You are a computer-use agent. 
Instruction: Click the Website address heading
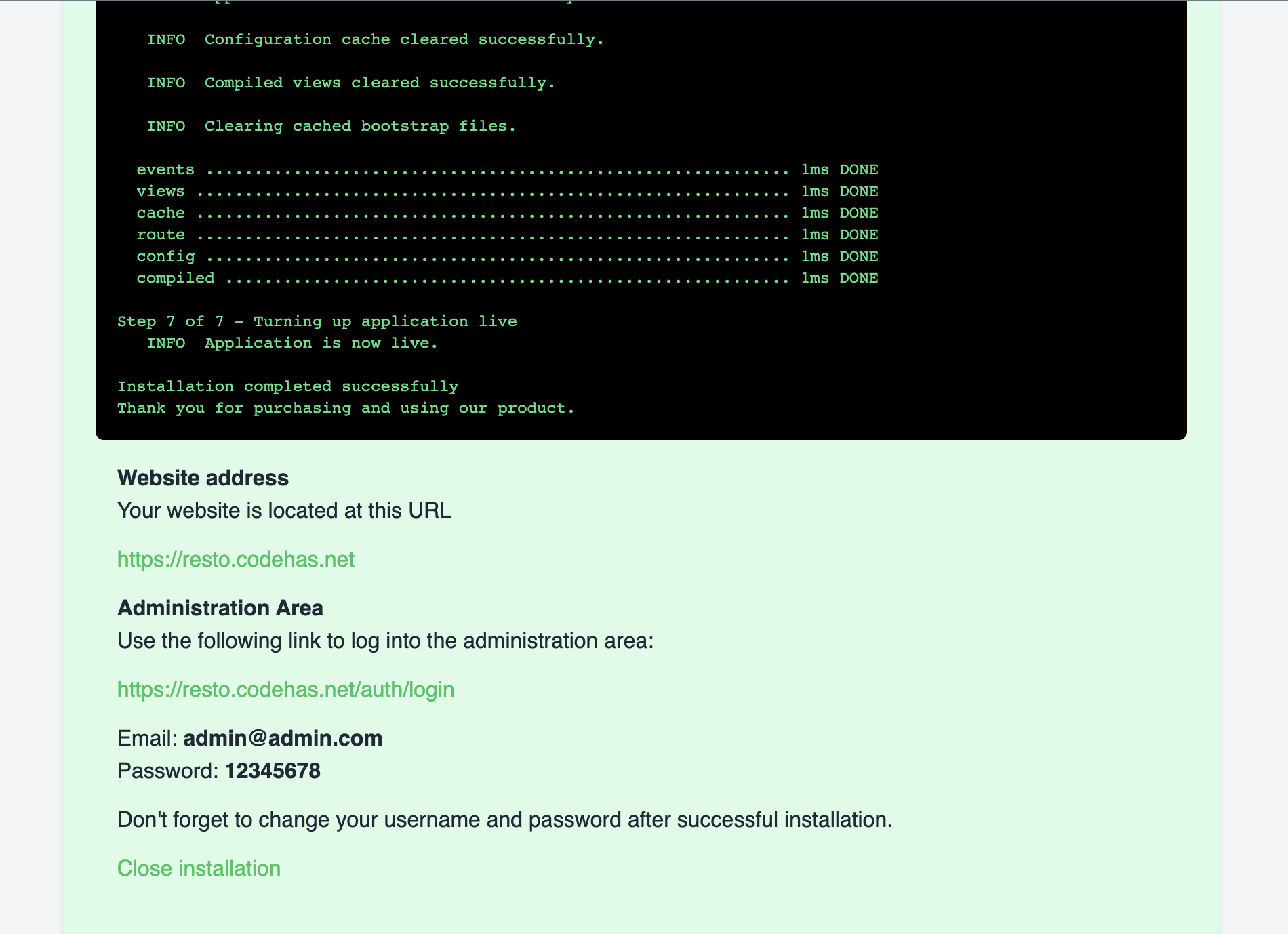(203, 478)
